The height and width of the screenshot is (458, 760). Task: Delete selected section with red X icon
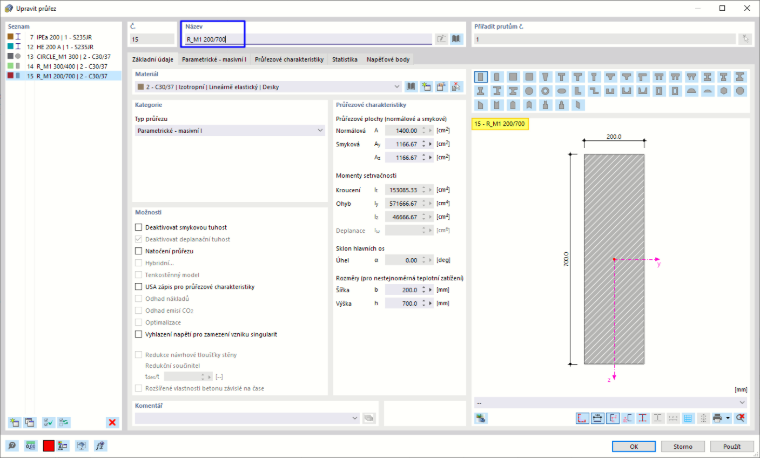[x=112, y=422]
